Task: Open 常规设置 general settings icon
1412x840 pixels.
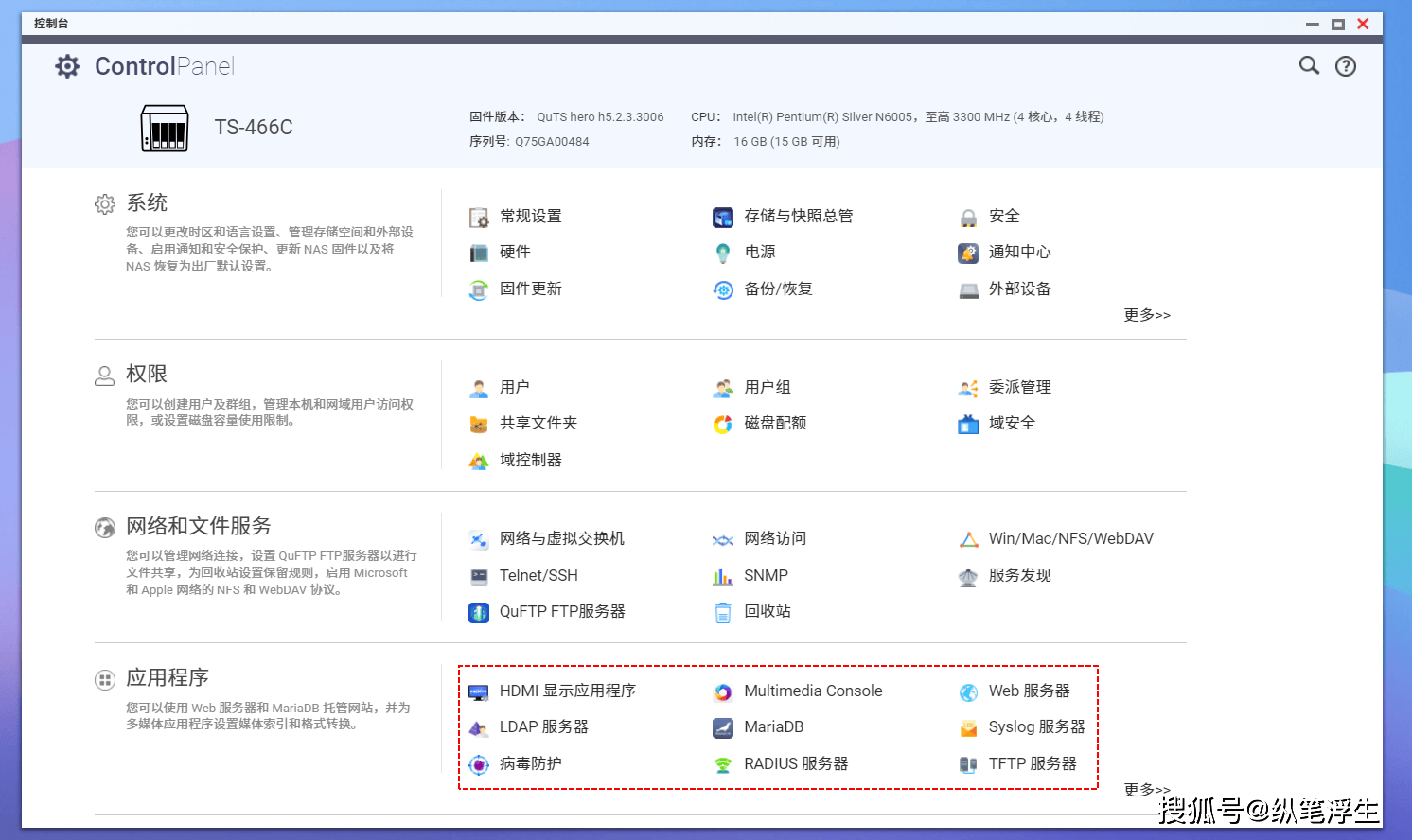Action: (479, 218)
